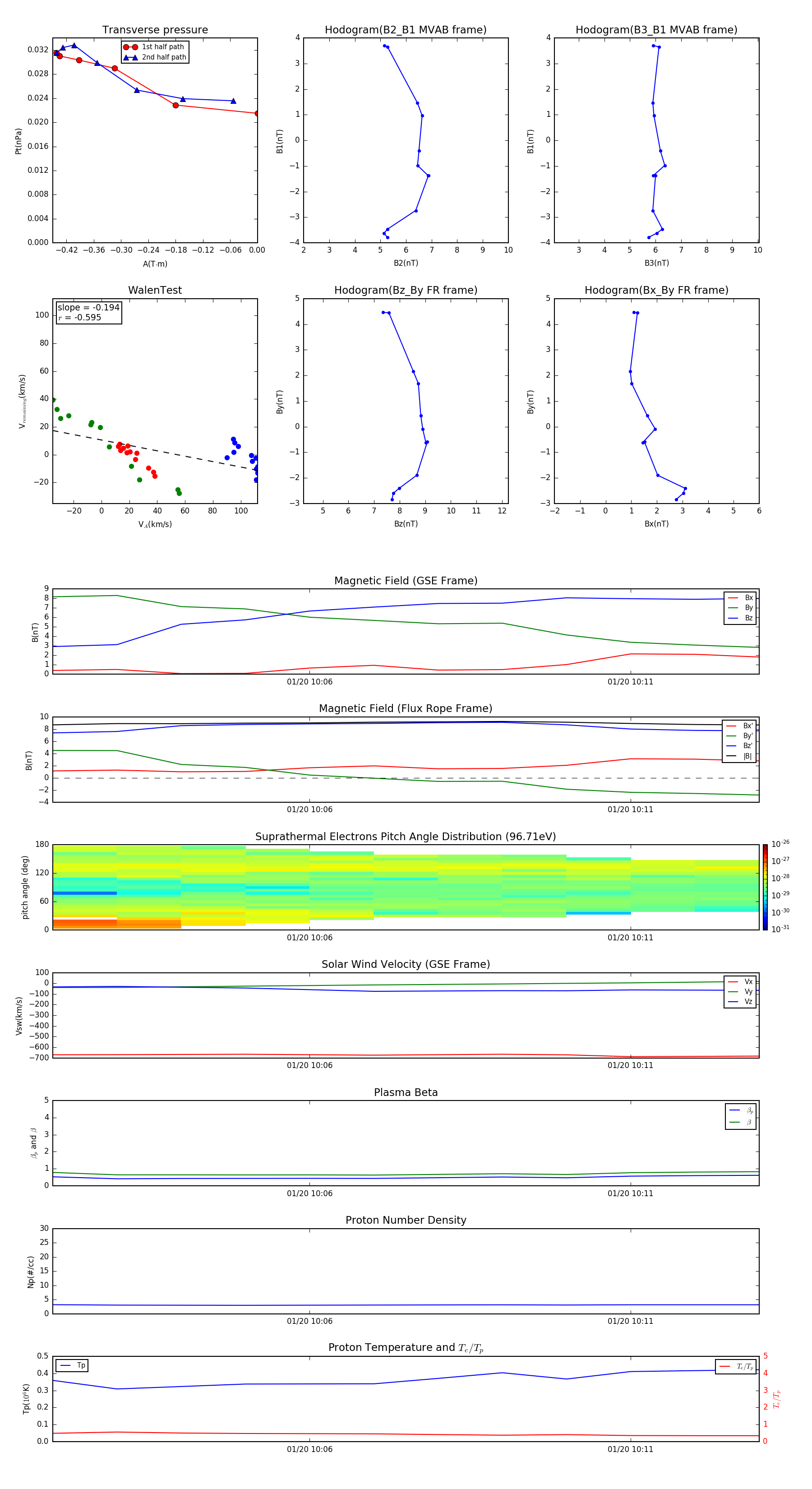Click the 'WalenTest' plot title
The width and height of the screenshot is (812, 1489).
point(155,290)
